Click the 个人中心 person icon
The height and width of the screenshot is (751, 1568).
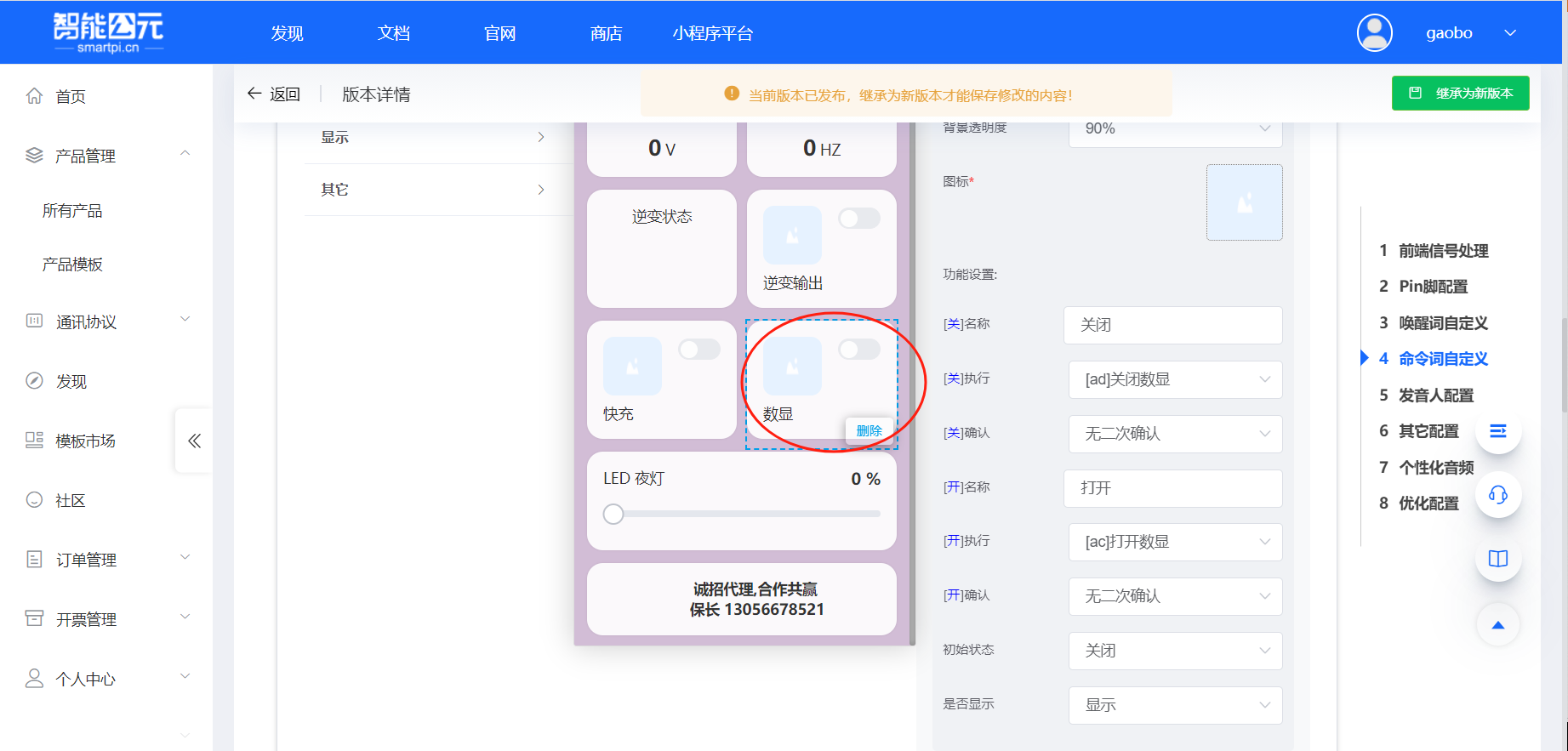pos(34,679)
